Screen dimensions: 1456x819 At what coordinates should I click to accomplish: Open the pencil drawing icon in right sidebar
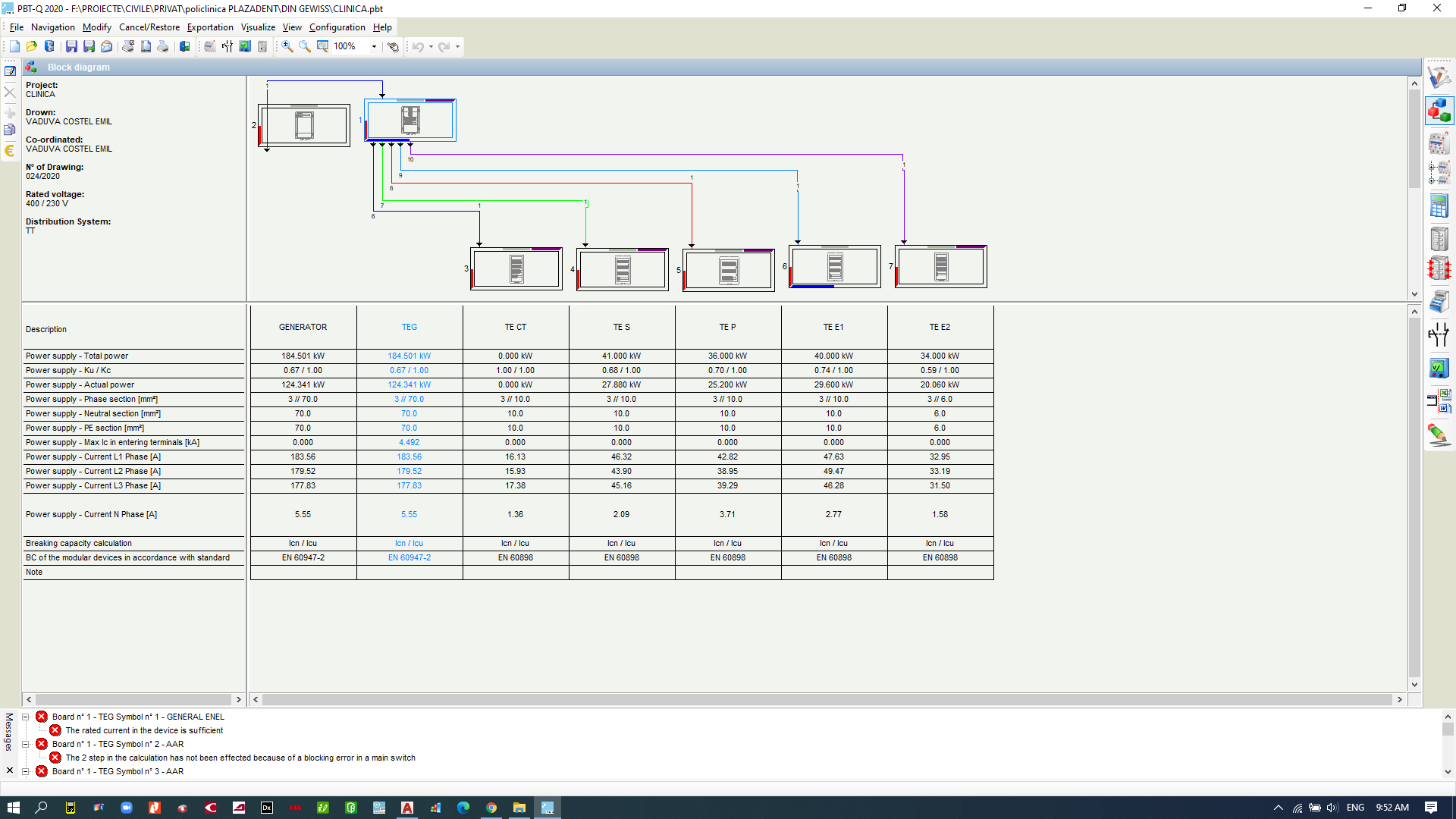coord(1439,435)
